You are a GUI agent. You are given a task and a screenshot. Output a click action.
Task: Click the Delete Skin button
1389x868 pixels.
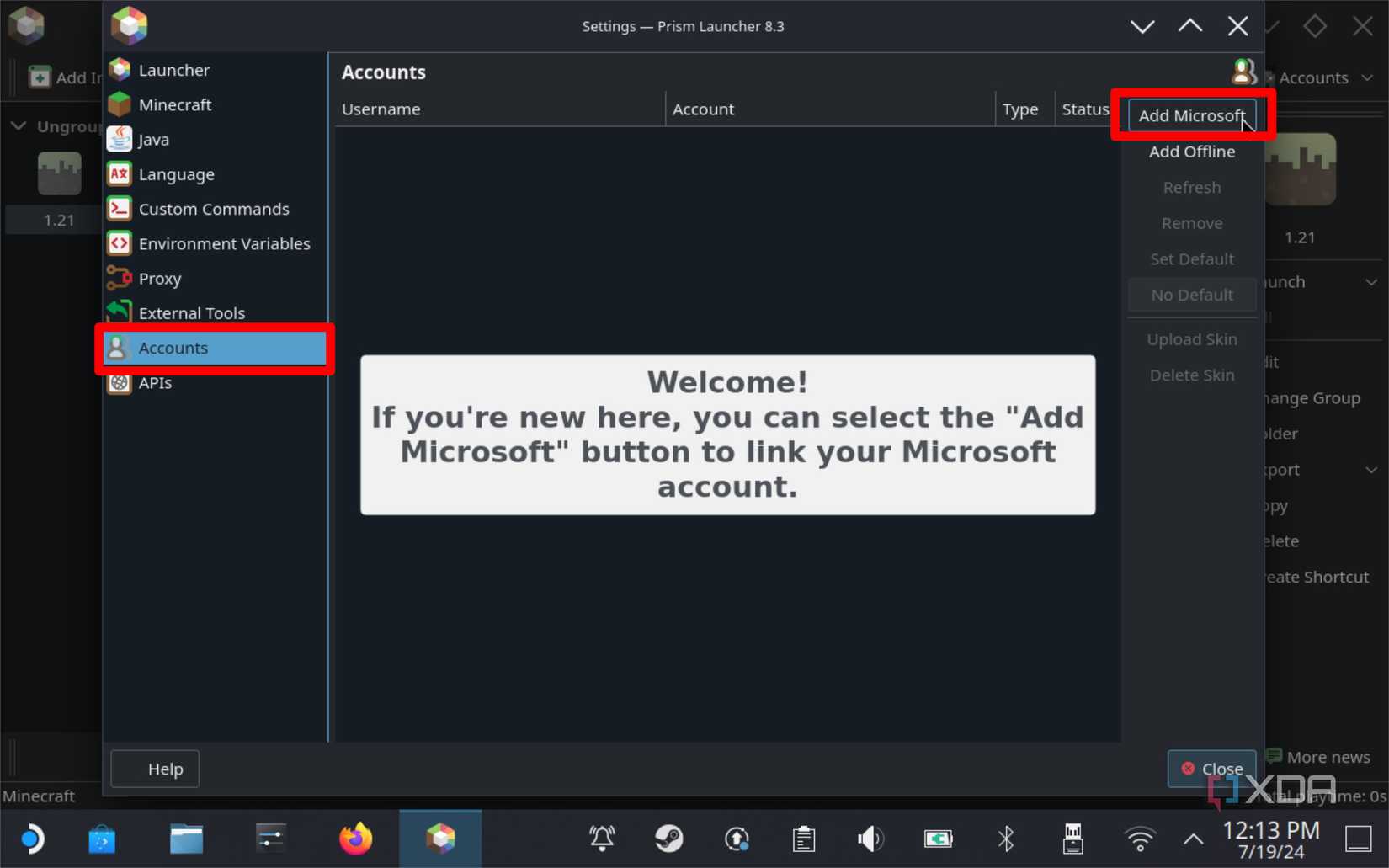tap(1191, 375)
